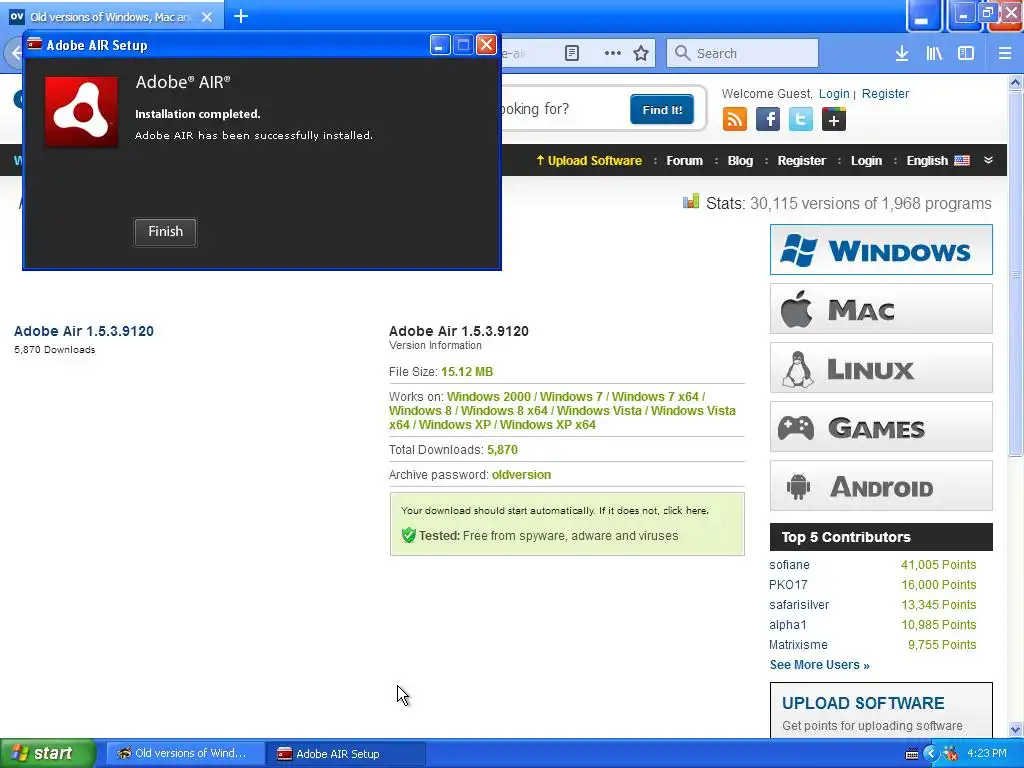This screenshot has width=1024, height=768.
Task: Open Upload Software in the nav bar
Action: (589, 161)
